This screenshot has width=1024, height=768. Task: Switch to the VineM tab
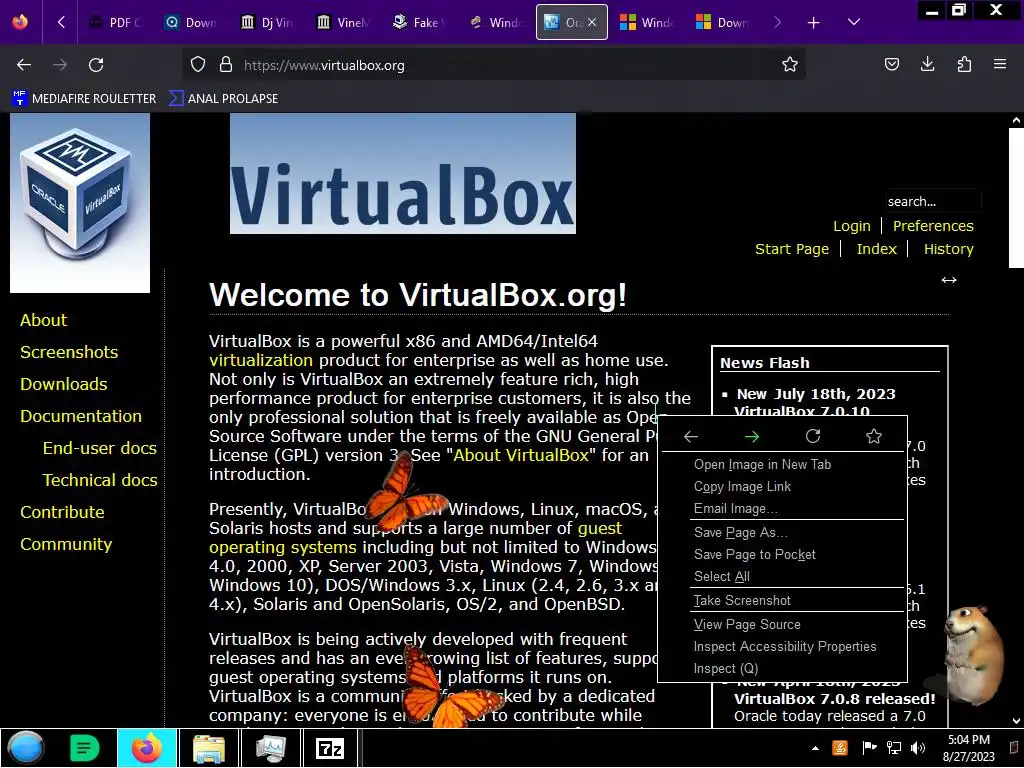point(343,23)
